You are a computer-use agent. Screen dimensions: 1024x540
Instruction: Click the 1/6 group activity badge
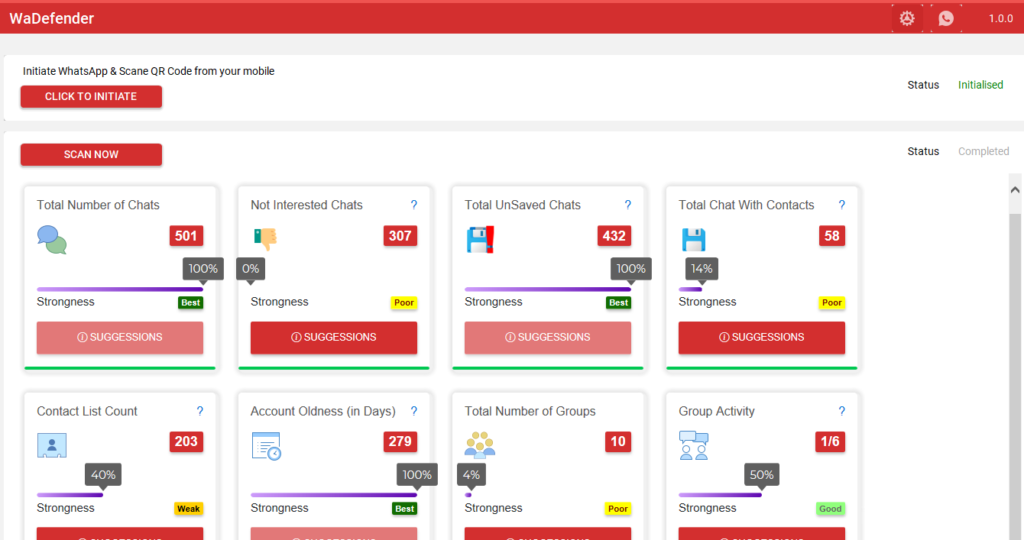830,441
